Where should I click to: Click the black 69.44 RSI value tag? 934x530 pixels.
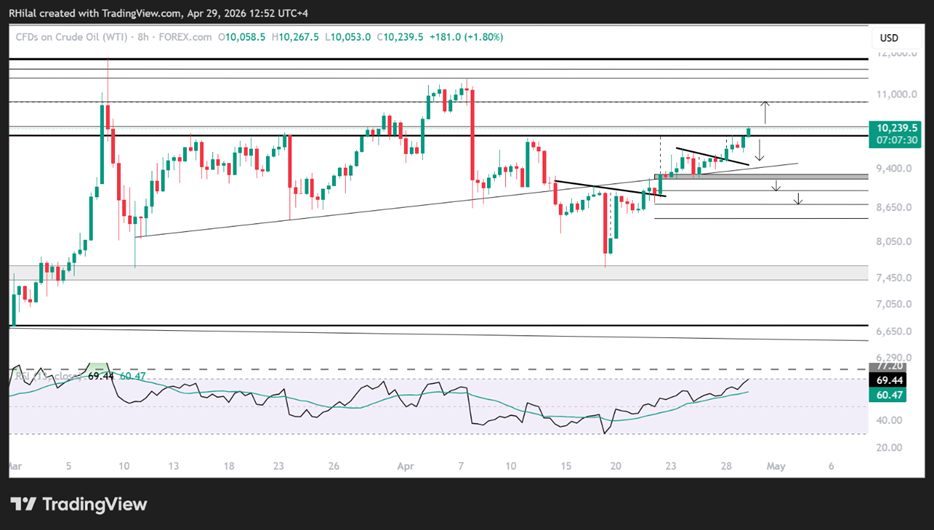tap(889, 381)
